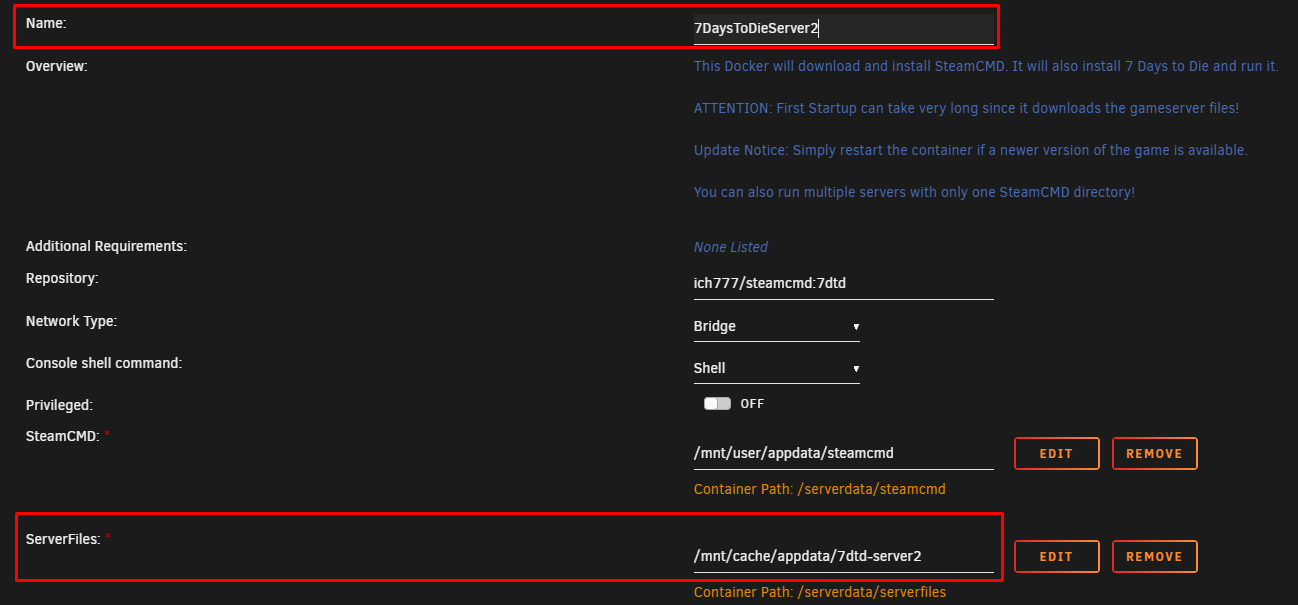Click the 'None Listed' requirements text
This screenshot has width=1298, height=605.
click(730, 247)
